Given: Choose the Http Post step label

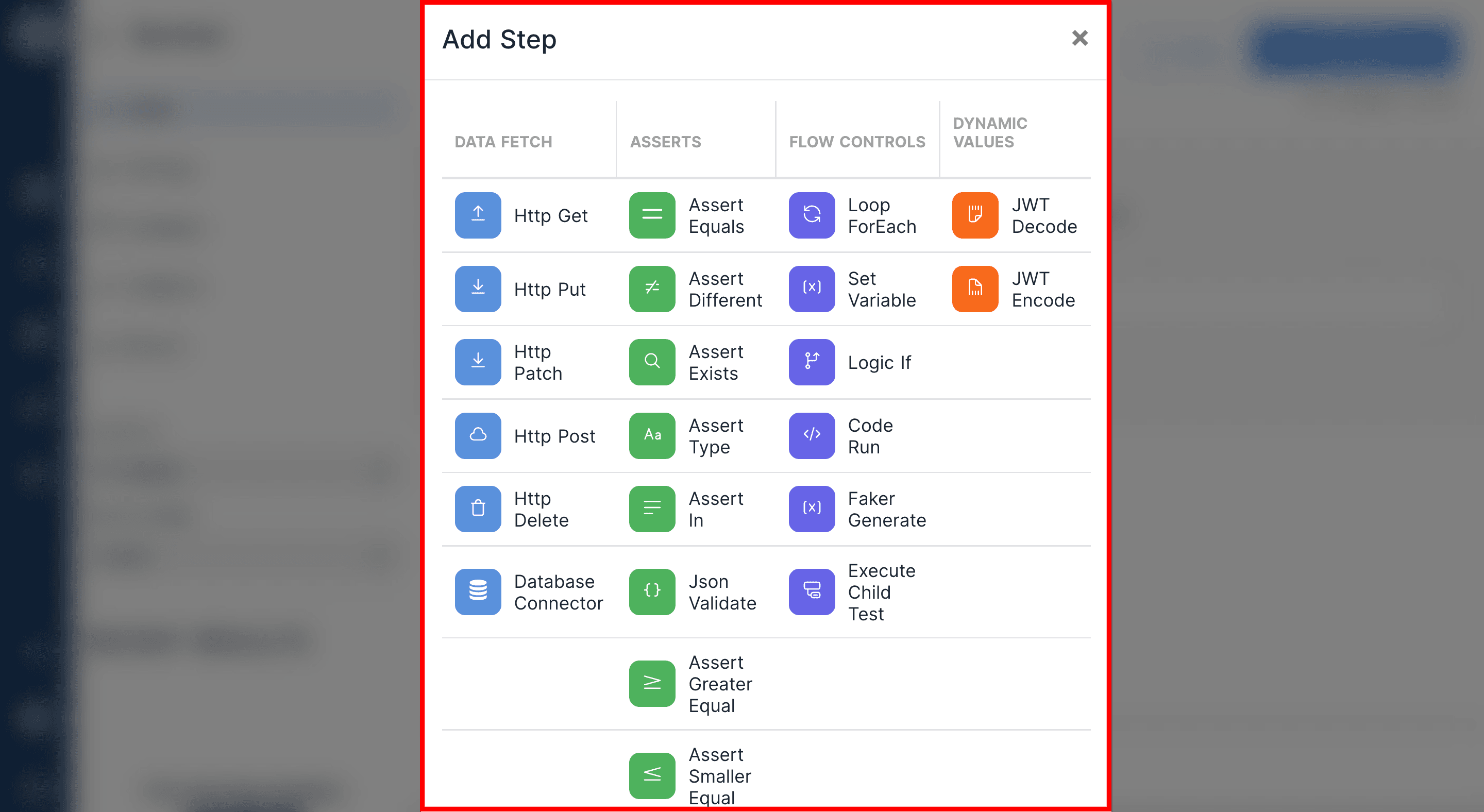Looking at the screenshot, I should click(554, 436).
